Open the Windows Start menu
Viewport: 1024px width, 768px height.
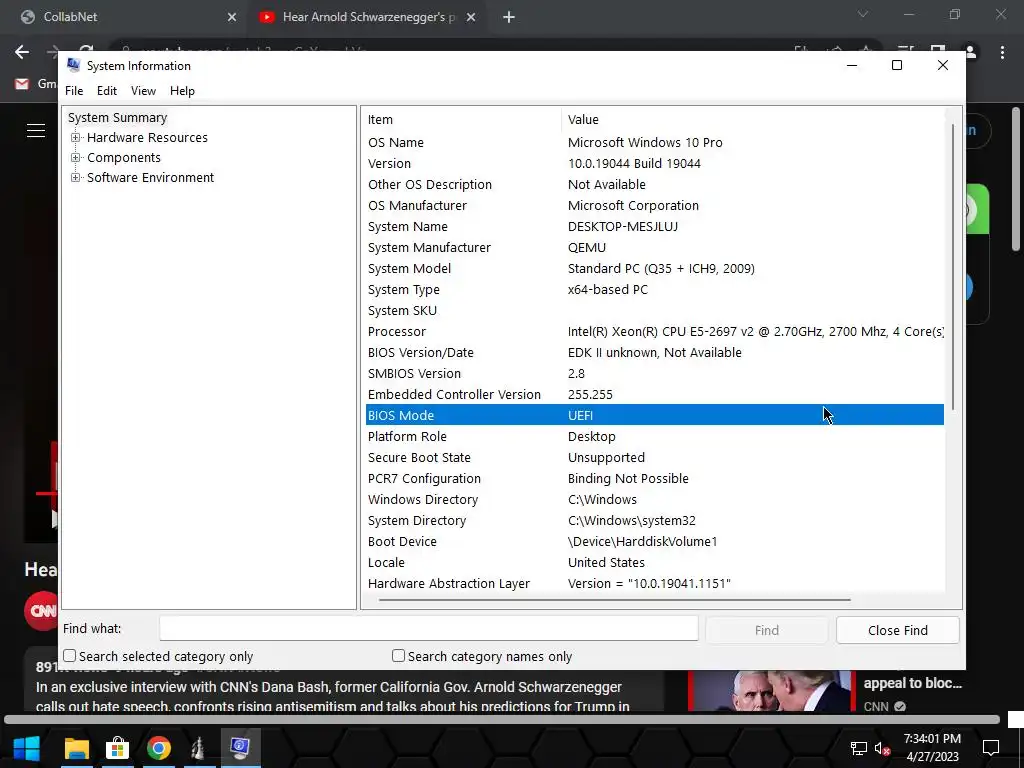coord(27,748)
